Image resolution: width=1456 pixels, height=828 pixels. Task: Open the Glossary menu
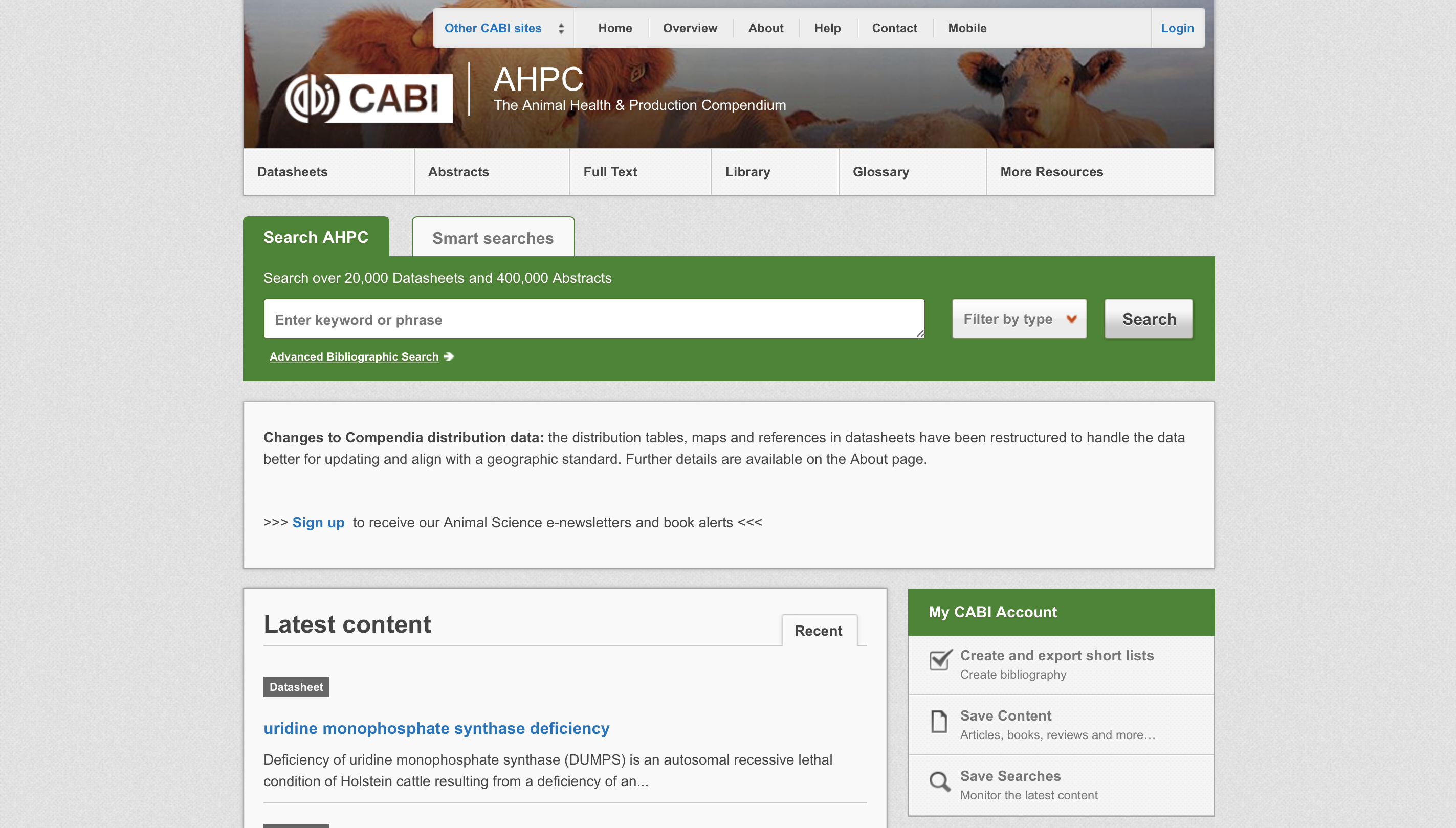tap(912, 172)
